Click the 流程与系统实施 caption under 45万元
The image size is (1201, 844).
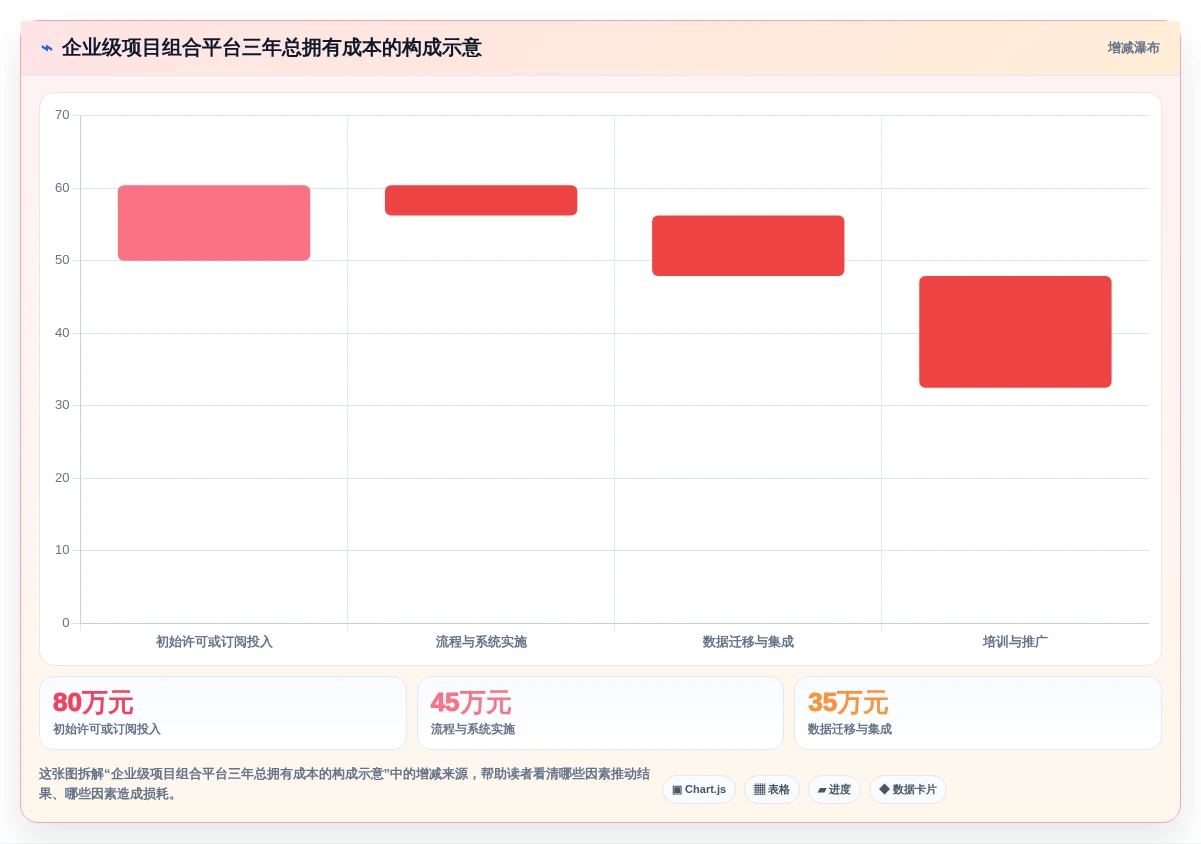point(473,730)
